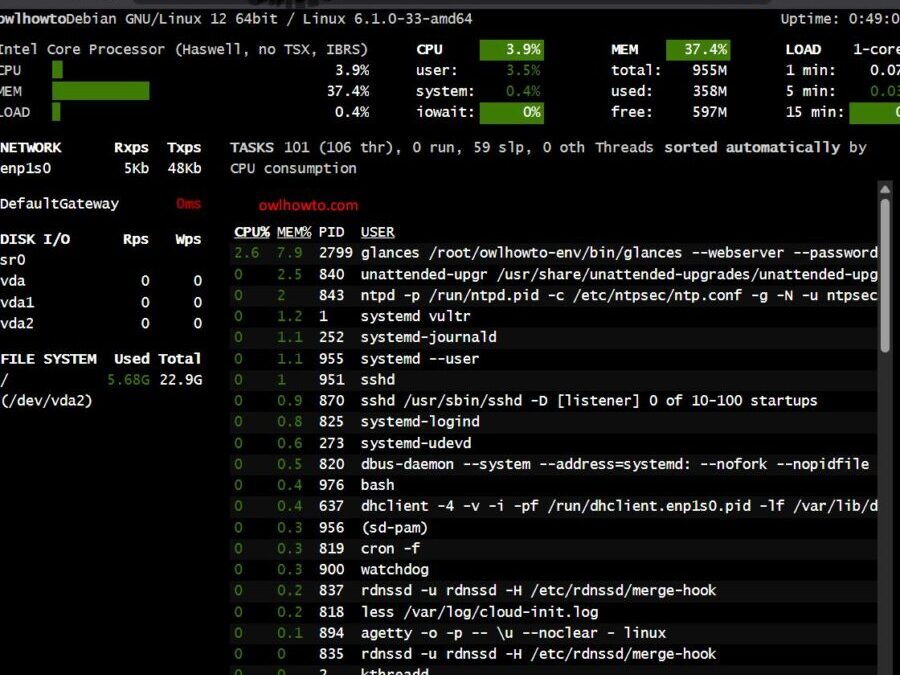Screen dimensions: 900x675
Task: Click the (/dev/vda2) mount device text
Action: click(x=46, y=401)
